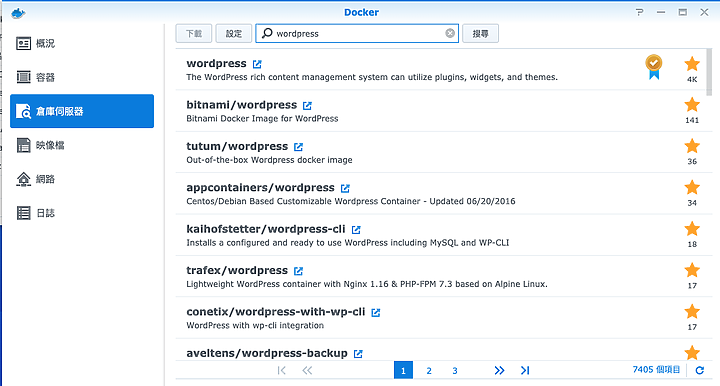The width and height of the screenshot is (720, 386).
Task: Select the kaihofstetter/wordpress-cli row
Action: 441,235
